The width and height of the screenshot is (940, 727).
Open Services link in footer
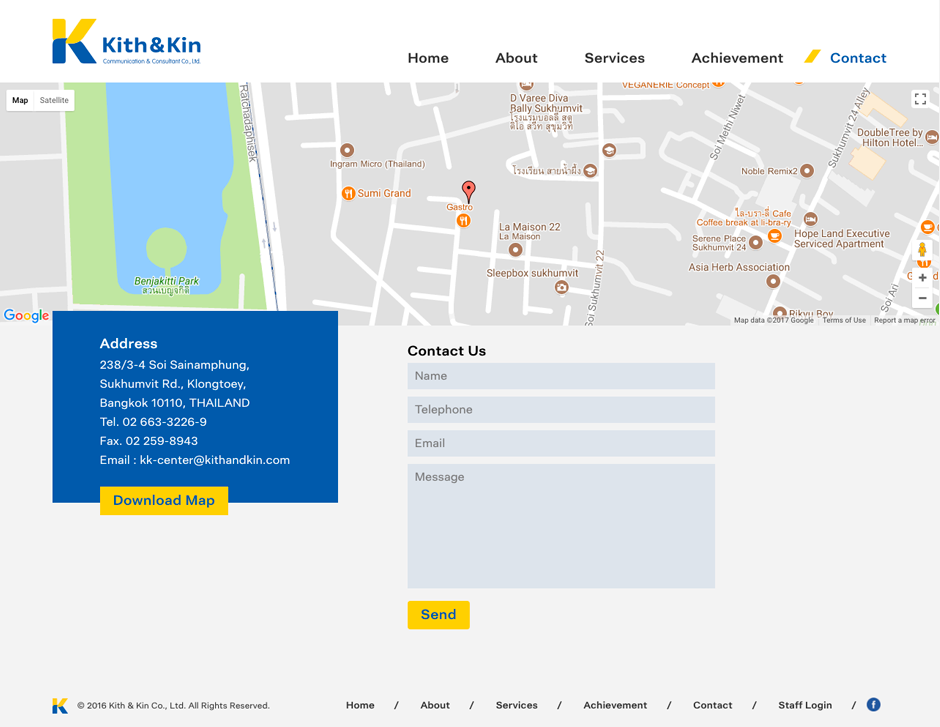(x=516, y=705)
